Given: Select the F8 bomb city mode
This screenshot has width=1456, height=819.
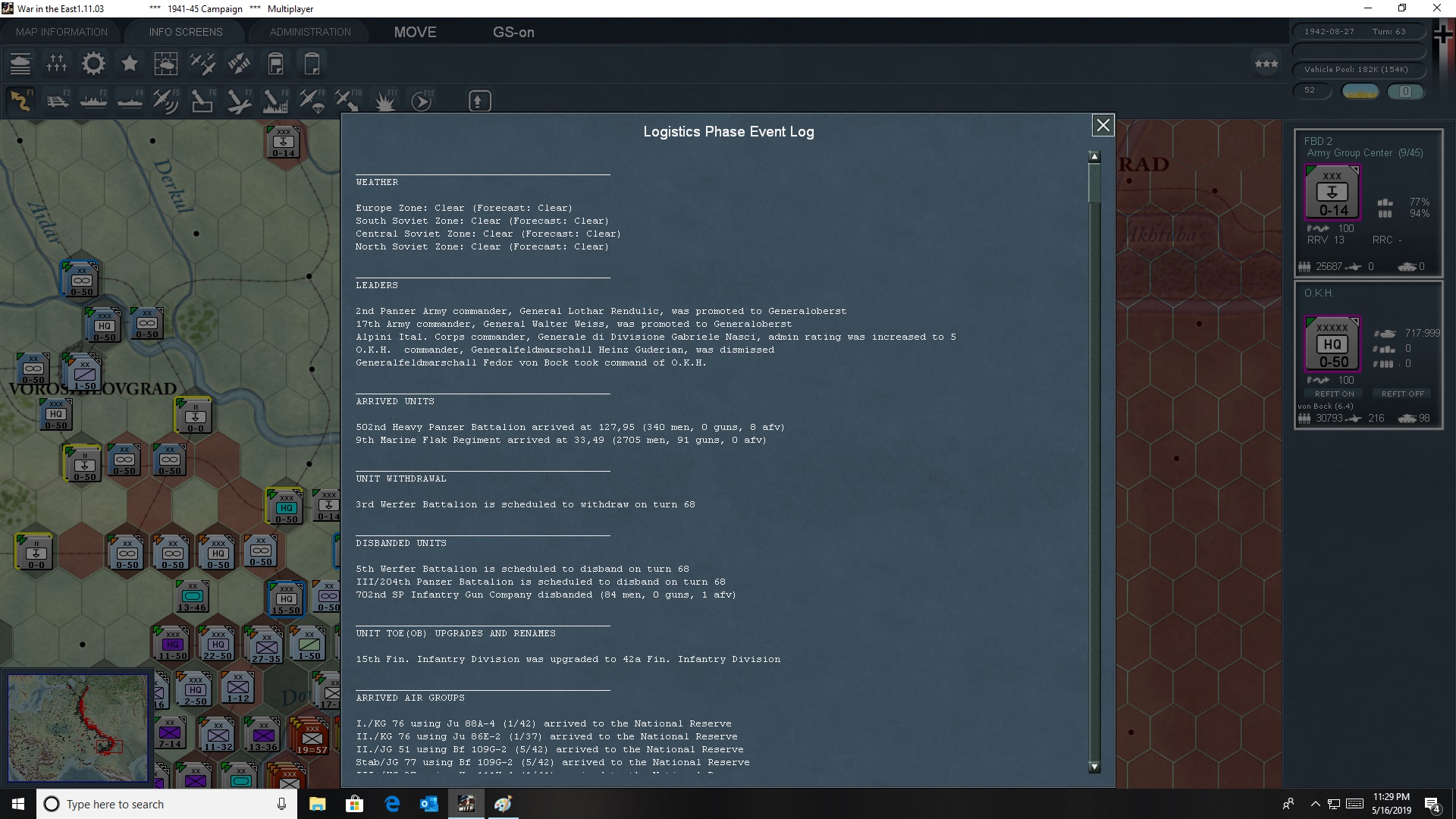Looking at the screenshot, I should coord(275,101).
